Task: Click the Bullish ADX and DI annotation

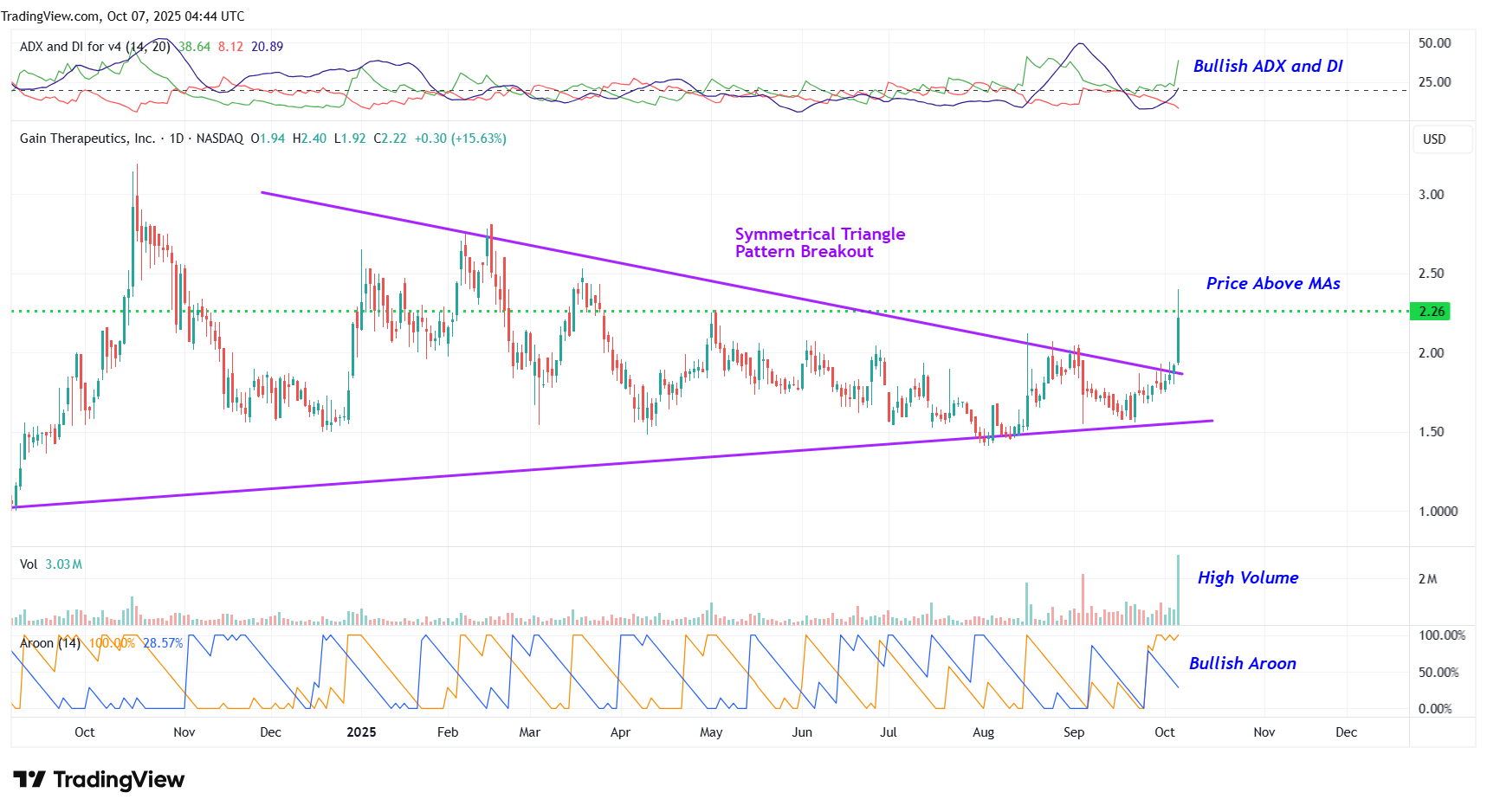Action: pos(1267,67)
